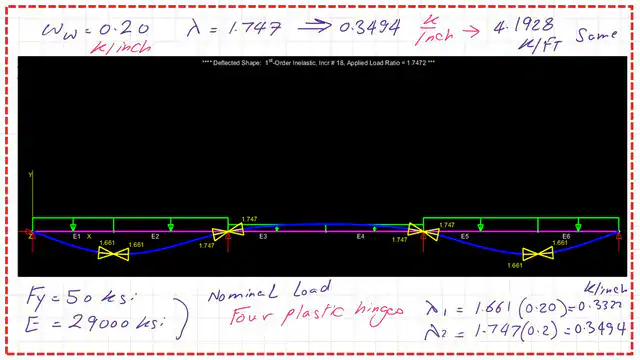Select the E1 element label
This screenshot has width=640, height=360.
(x=76, y=237)
